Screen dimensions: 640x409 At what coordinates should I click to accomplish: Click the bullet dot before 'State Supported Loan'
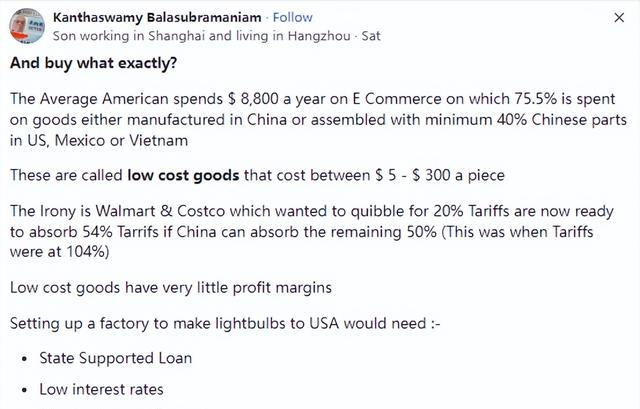point(22,358)
